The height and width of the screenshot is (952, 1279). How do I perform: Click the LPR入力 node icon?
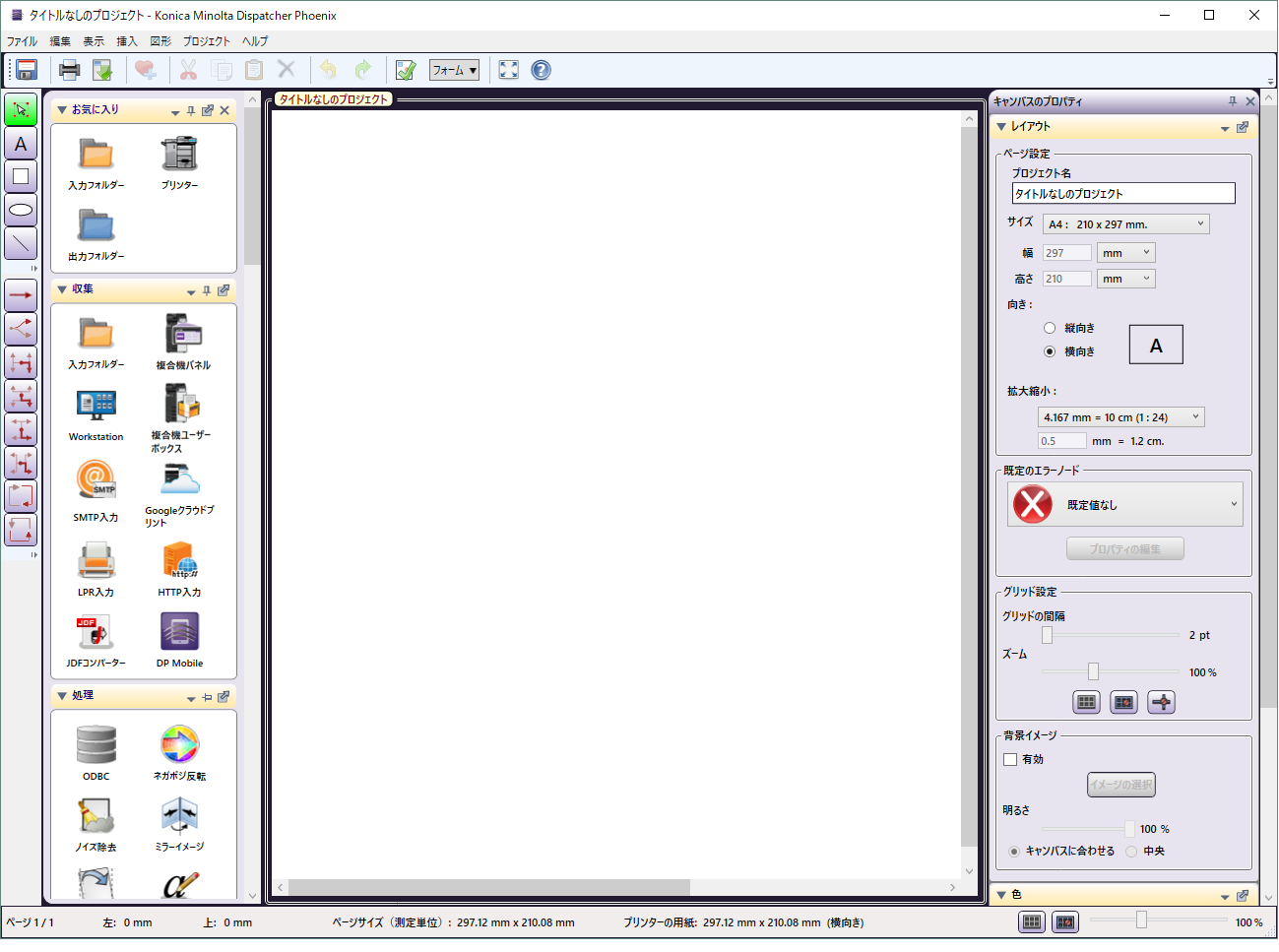96,561
